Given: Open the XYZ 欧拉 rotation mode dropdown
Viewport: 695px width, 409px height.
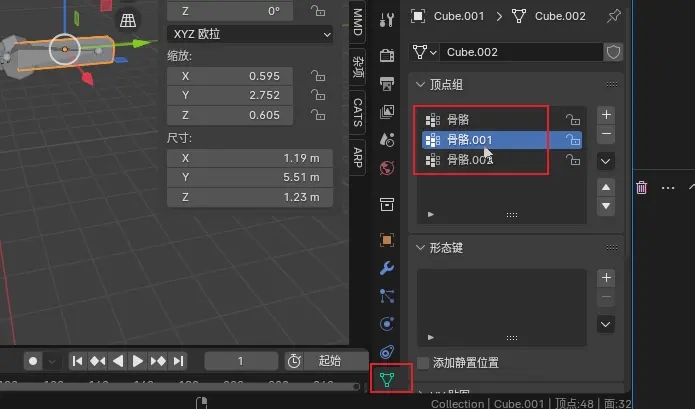Looking at the screenshot, I should (248, 35).
